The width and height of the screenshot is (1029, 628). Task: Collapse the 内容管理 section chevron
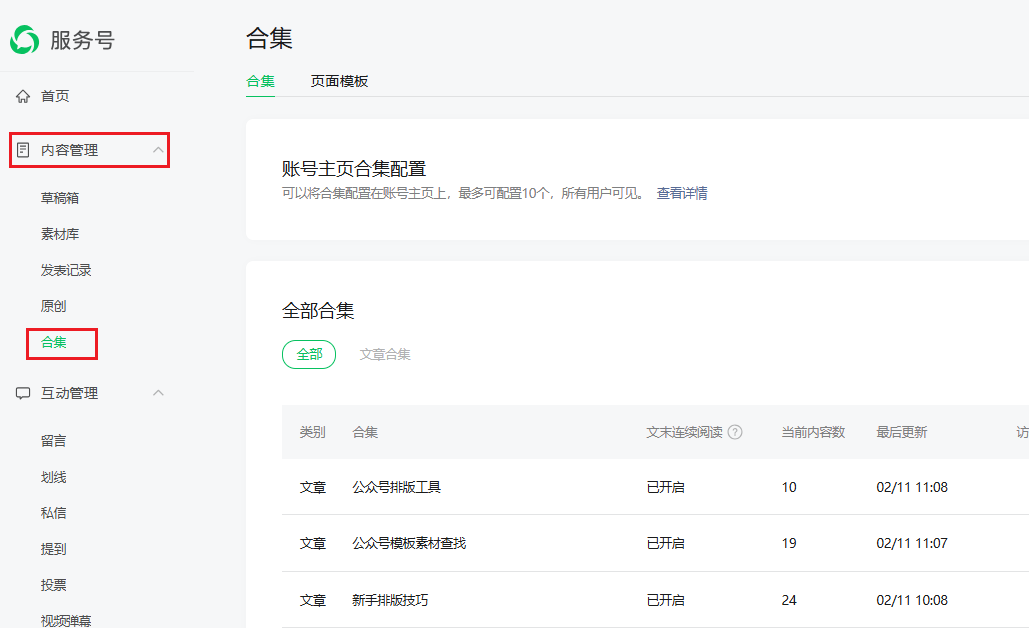coord(158,150)
